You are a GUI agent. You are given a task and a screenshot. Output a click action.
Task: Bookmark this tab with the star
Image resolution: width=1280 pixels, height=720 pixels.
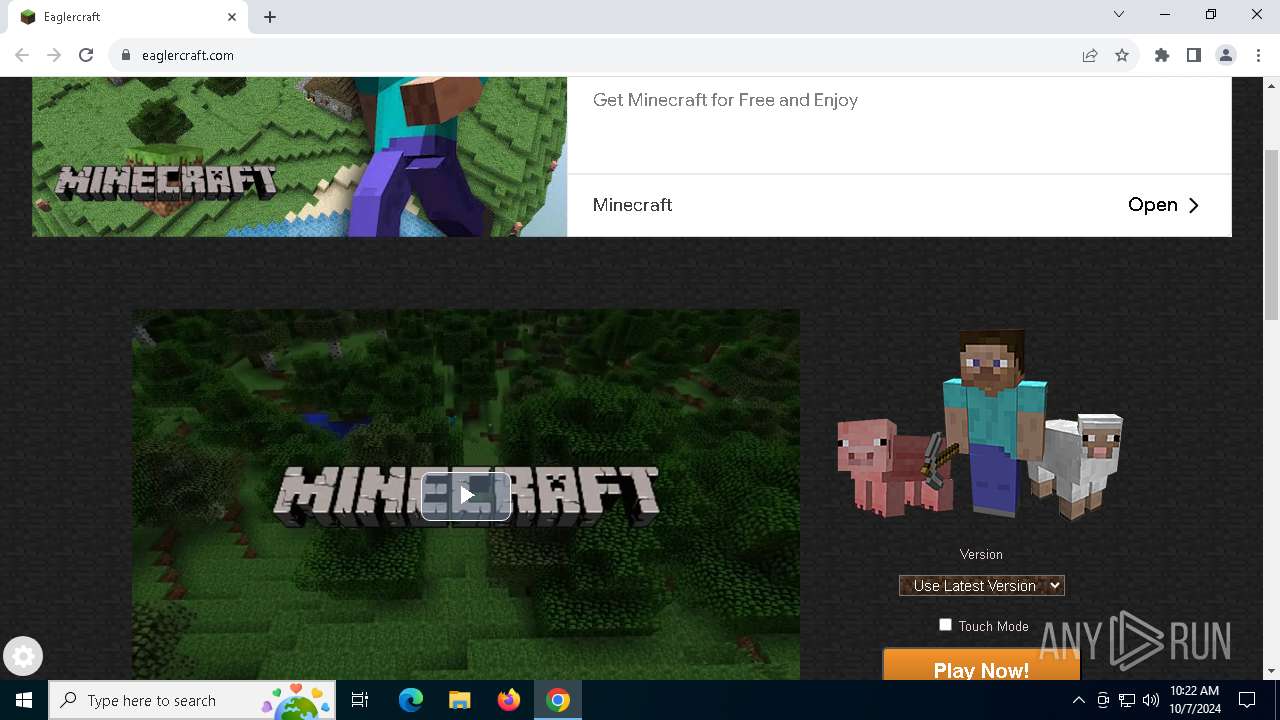pos(1122,55)
